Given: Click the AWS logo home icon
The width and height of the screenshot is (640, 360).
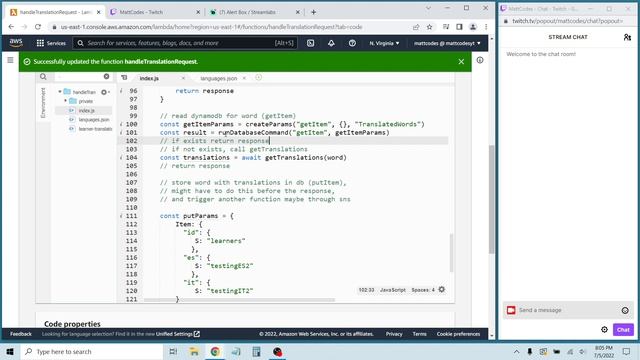Looking at the screenshot, I should pyautogui.click(x=16, y=43).
